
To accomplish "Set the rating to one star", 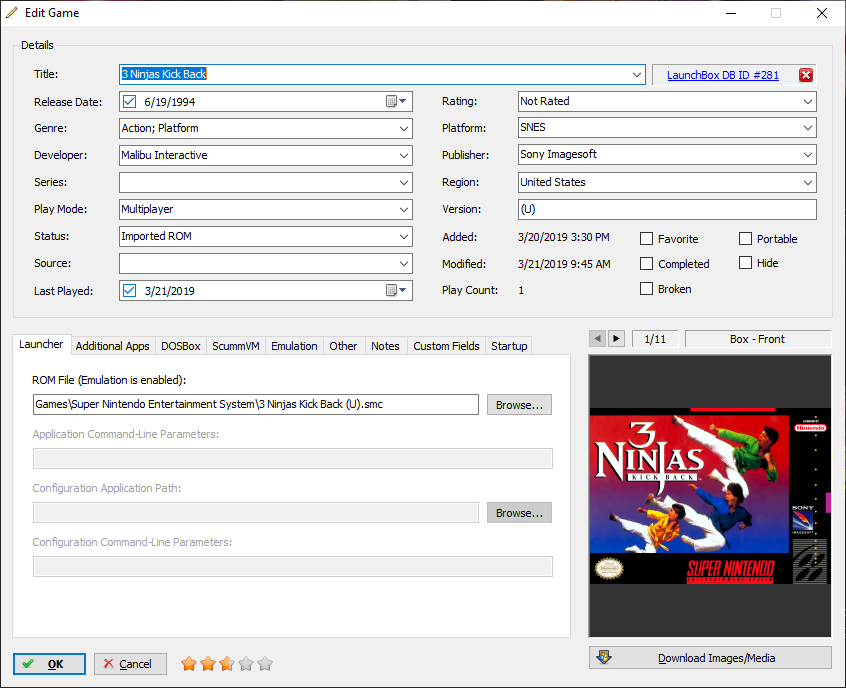I will [189, 664].
